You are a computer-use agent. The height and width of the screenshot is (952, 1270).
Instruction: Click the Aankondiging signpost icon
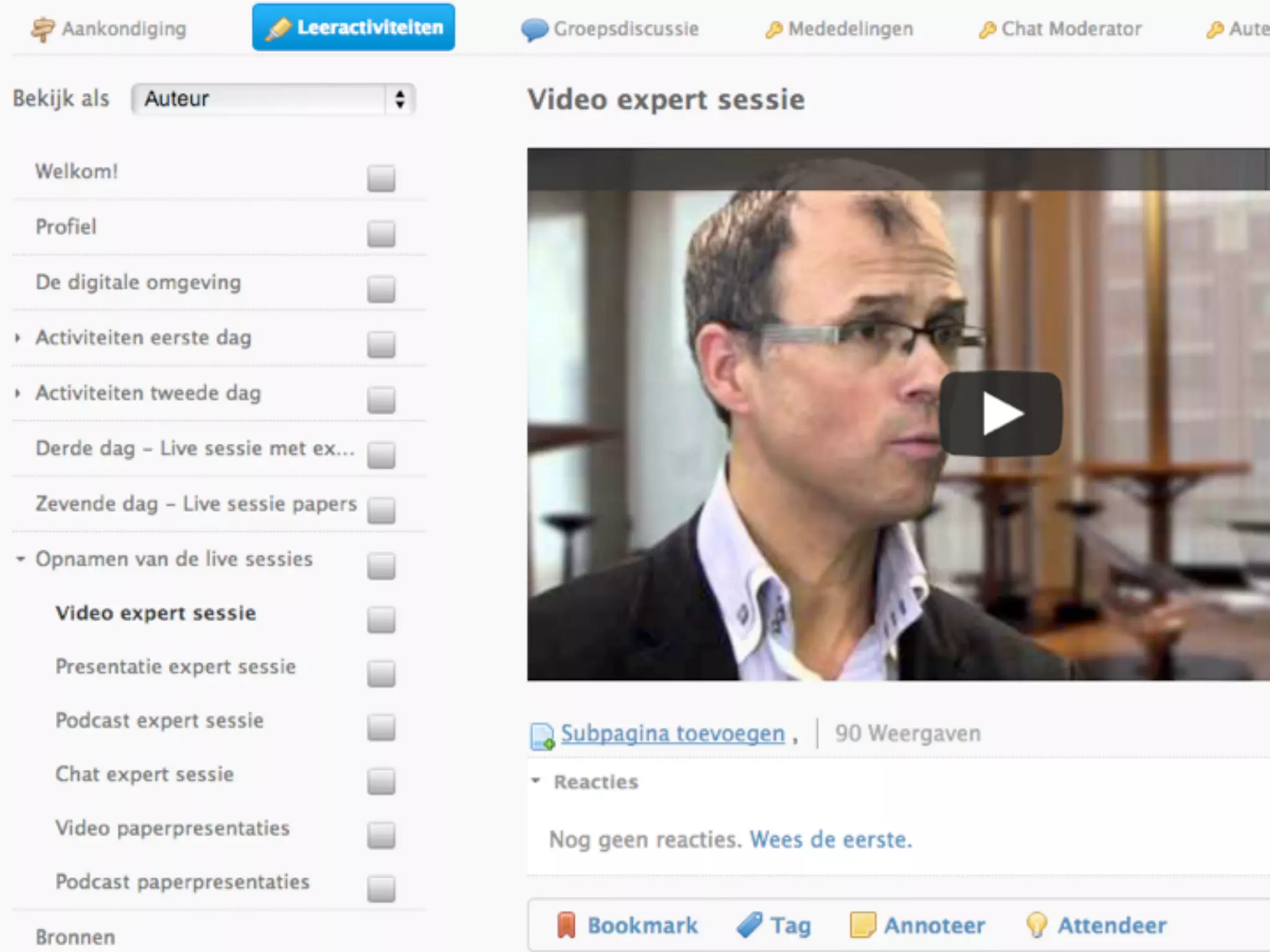43,29
